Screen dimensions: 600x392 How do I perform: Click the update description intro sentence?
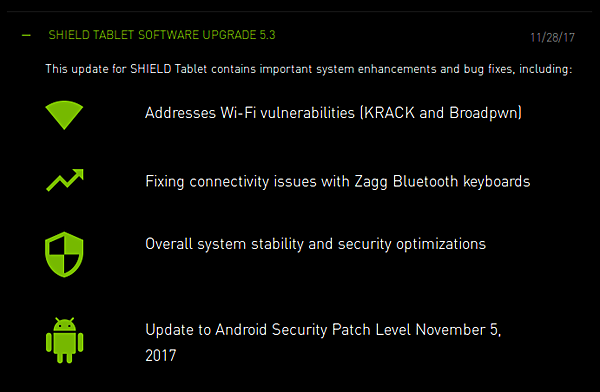click(309, 69)
